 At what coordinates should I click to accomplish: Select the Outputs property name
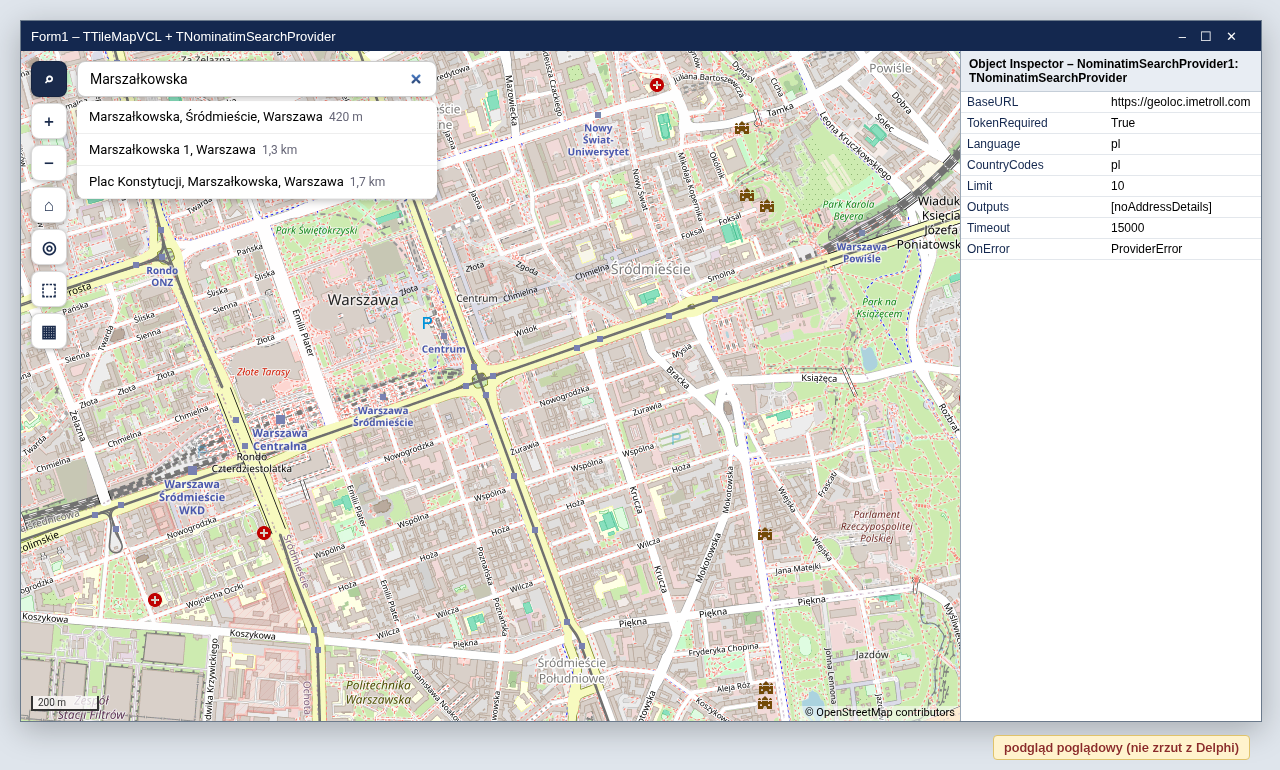pos(988,207)
